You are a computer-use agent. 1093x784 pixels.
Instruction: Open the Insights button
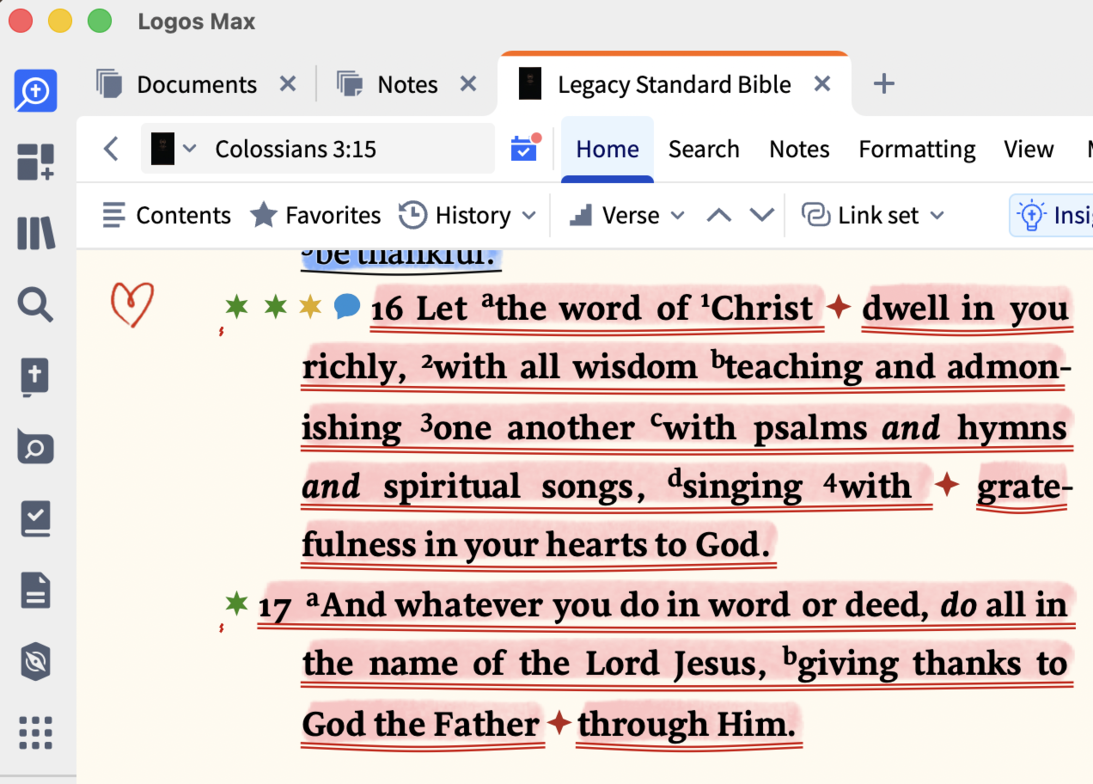1052,215
